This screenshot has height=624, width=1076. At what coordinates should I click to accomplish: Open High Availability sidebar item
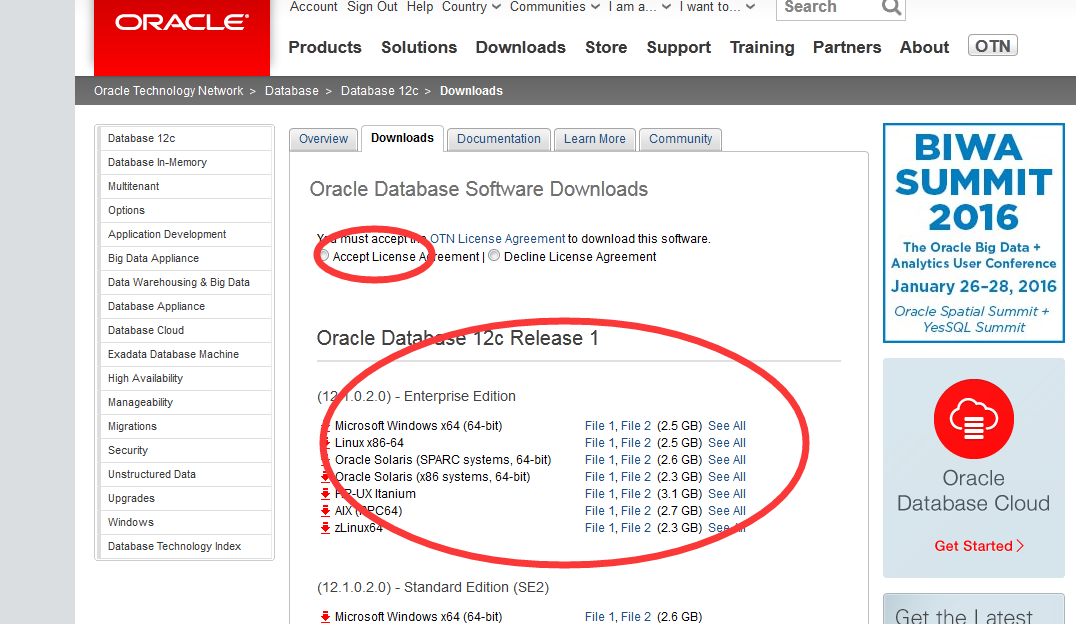pos(185,378)
